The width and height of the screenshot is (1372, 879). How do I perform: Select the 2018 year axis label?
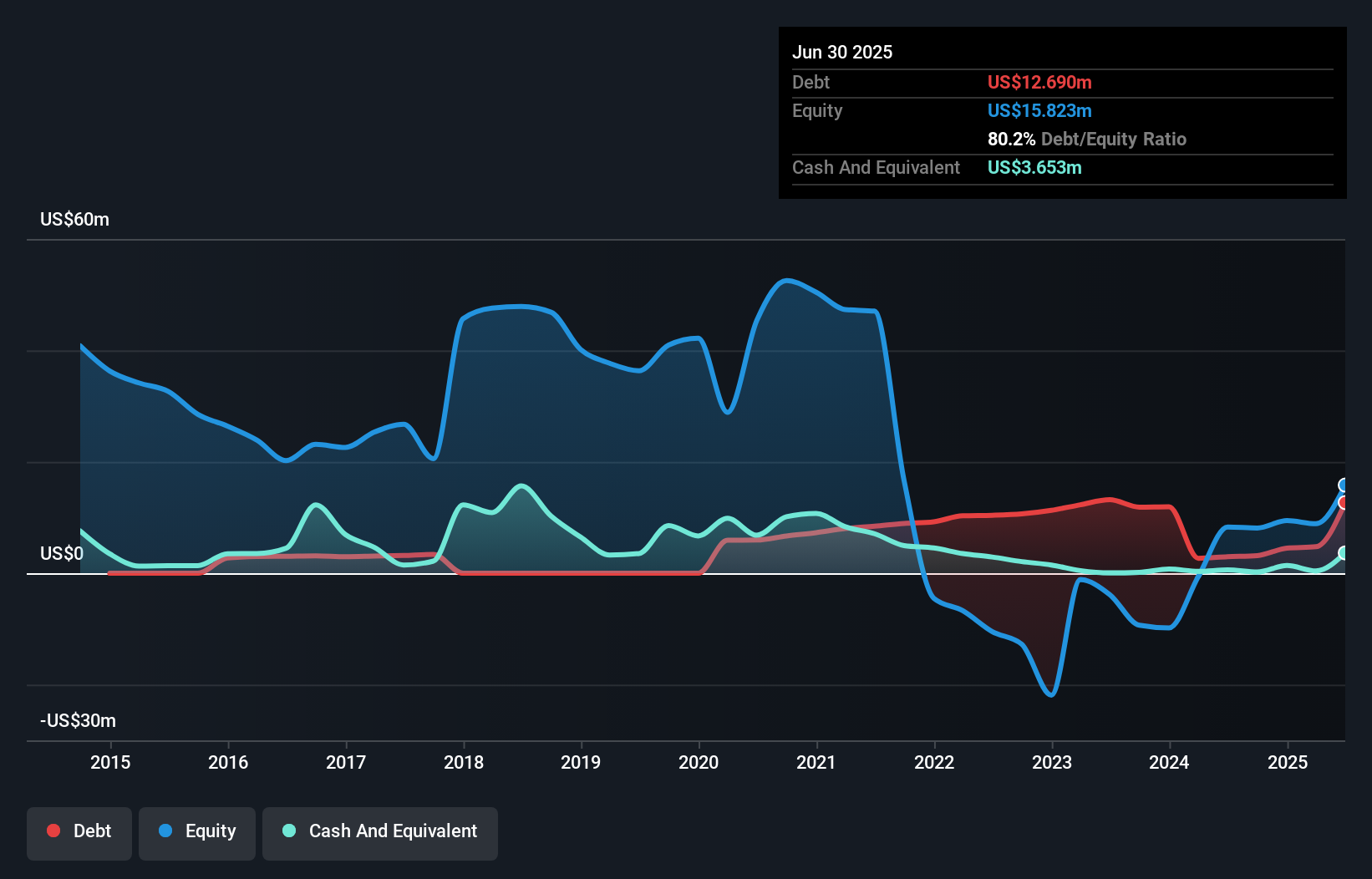point(464,762)
